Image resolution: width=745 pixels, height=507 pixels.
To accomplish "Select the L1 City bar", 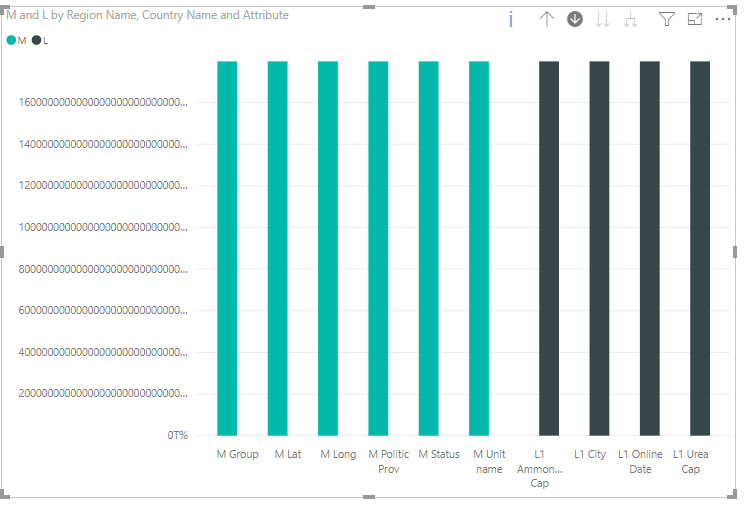I will point(599,248).
